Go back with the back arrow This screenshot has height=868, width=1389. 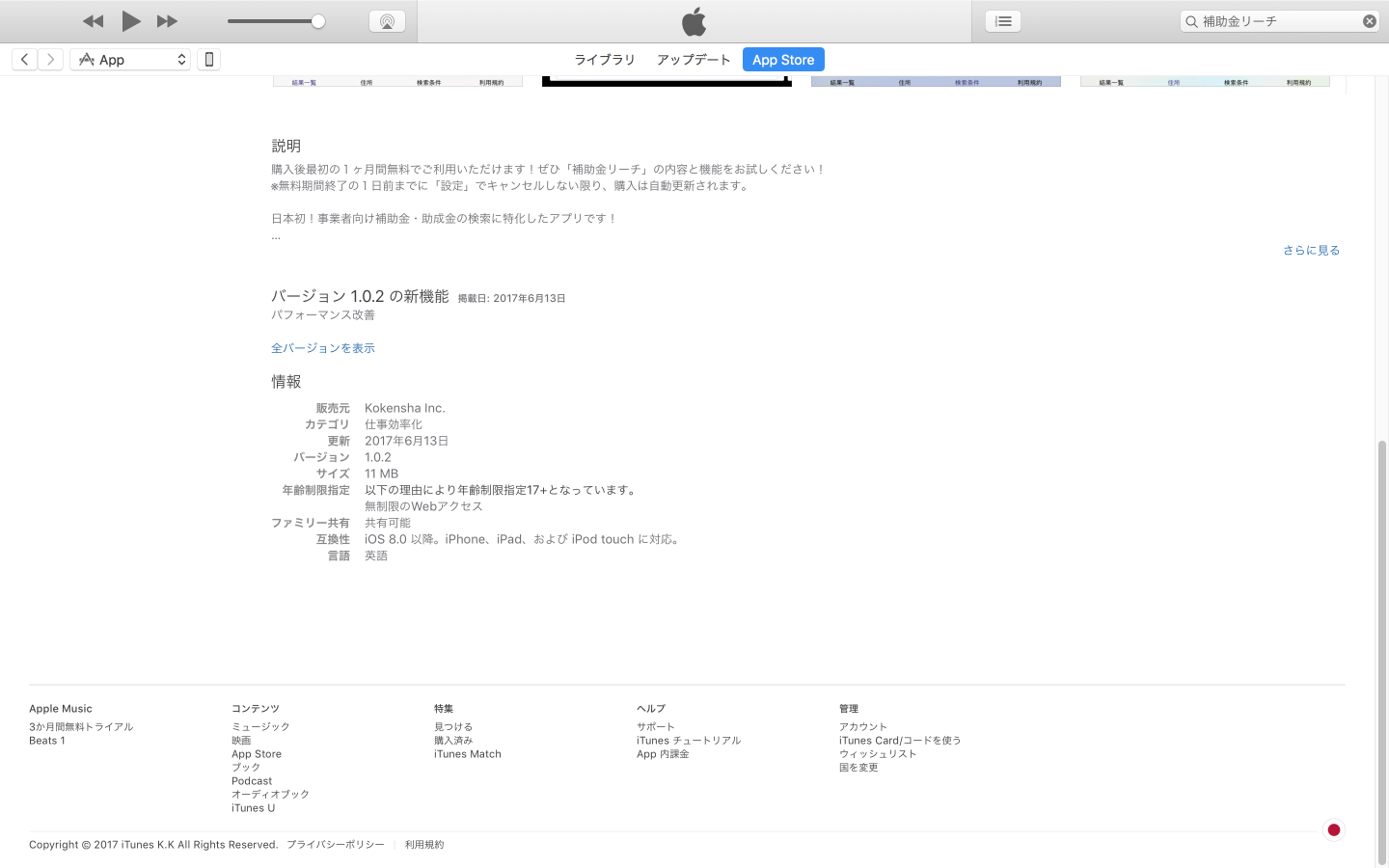[x=25, y=60]
